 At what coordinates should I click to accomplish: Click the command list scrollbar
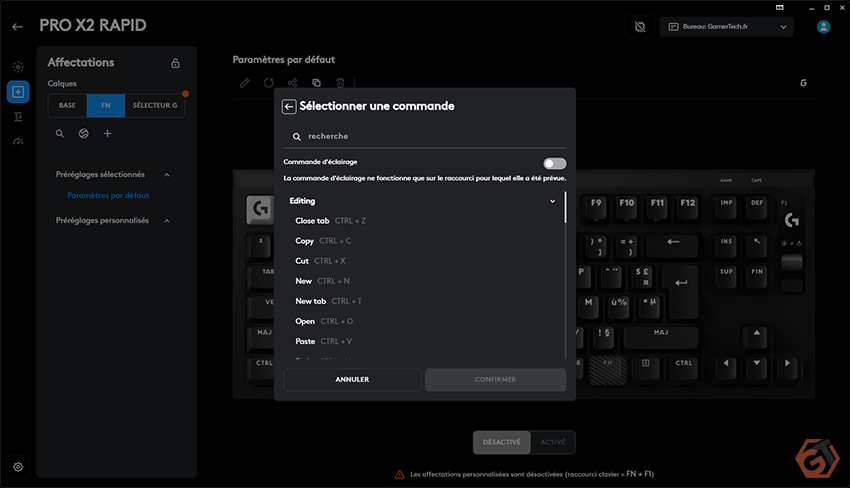tap(565, 207)
